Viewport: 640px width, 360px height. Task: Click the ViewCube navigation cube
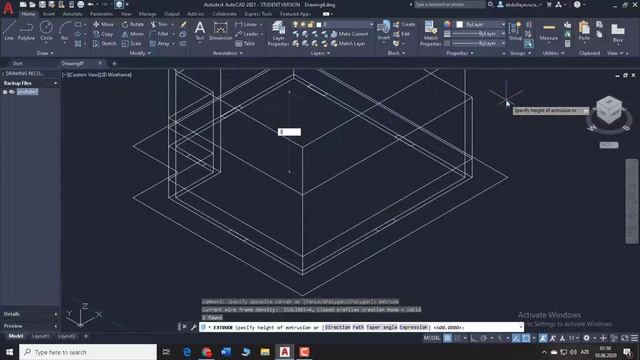point(609,110)
